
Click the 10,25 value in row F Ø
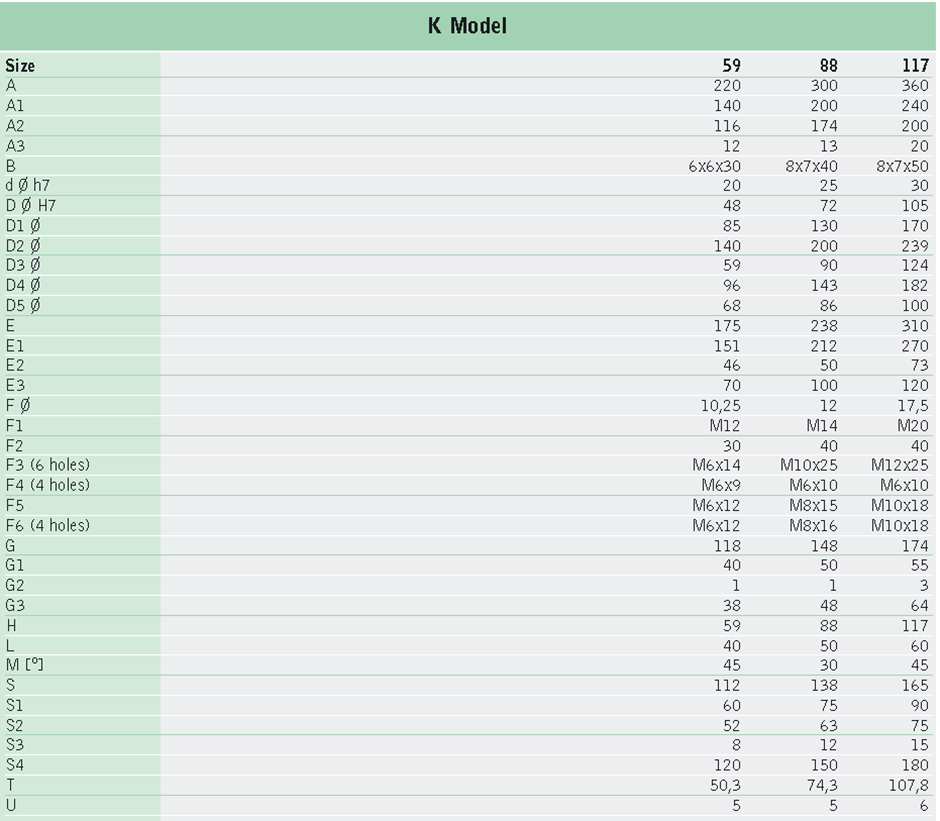(x=720, y=405)
